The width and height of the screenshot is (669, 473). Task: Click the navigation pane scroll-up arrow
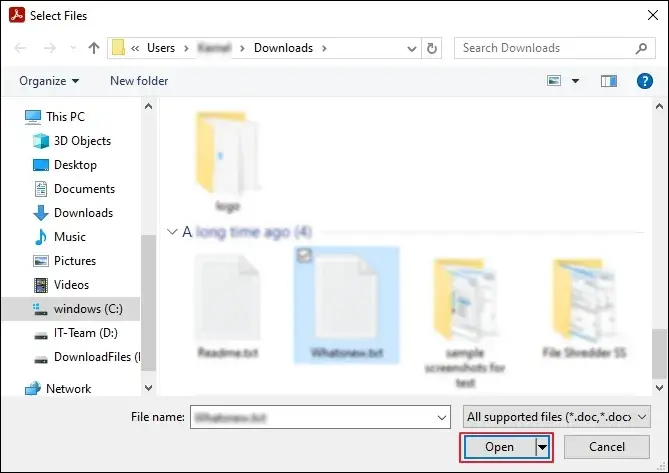(x=148, y=106)
